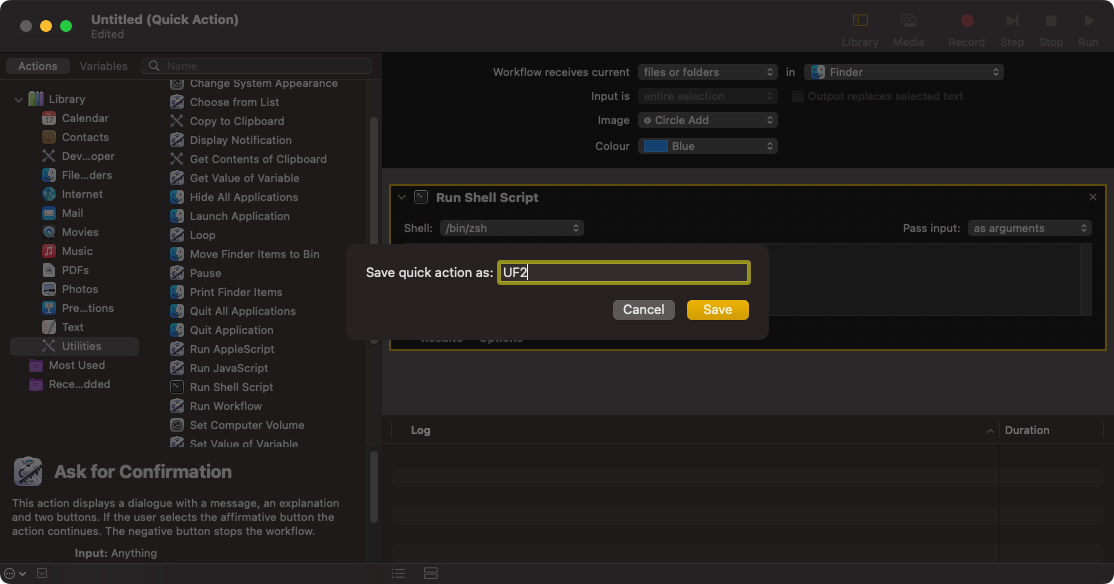The height and width of the screenshot is (584, 1114).
Task: Switch to the Actions tab
Action: point(38,66)
